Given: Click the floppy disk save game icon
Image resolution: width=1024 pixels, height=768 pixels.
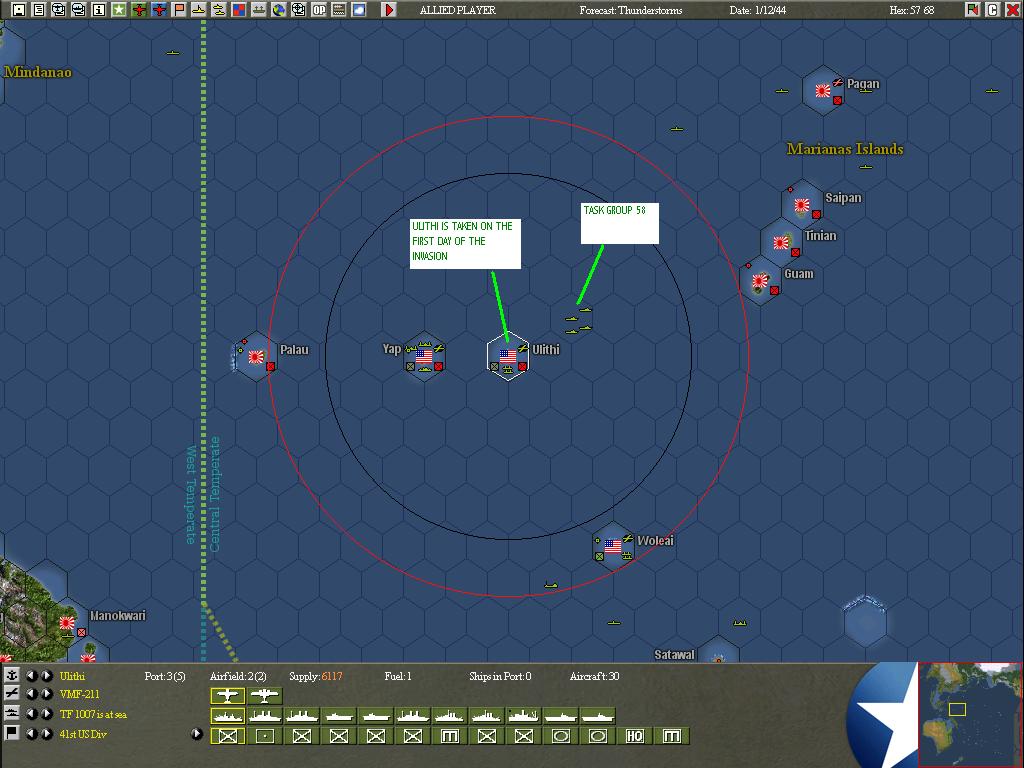Looking at the screenshot, I should [x=19, y=10].
